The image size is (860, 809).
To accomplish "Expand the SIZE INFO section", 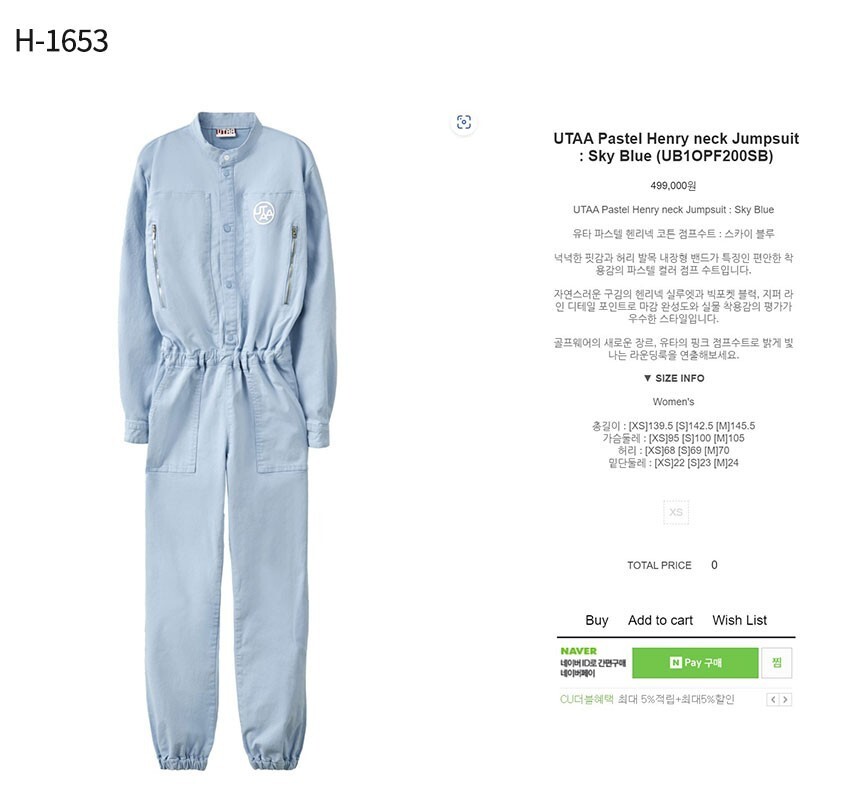I will point(674,378).
